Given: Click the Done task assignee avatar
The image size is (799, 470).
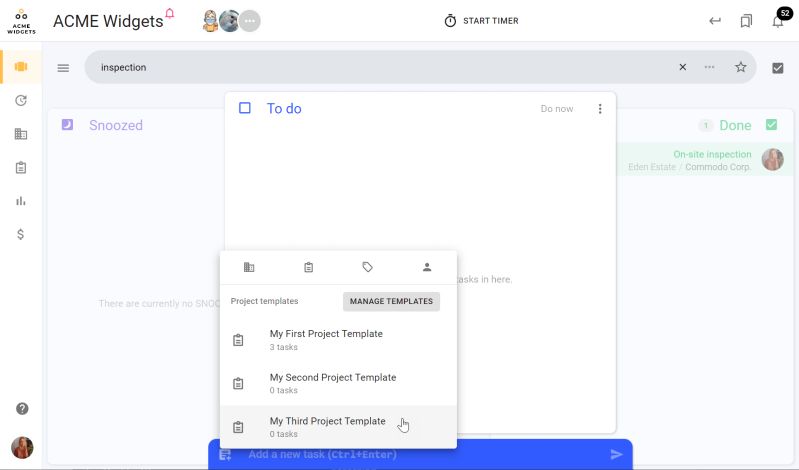Looking at the screenshot, I should coord(773,160).
